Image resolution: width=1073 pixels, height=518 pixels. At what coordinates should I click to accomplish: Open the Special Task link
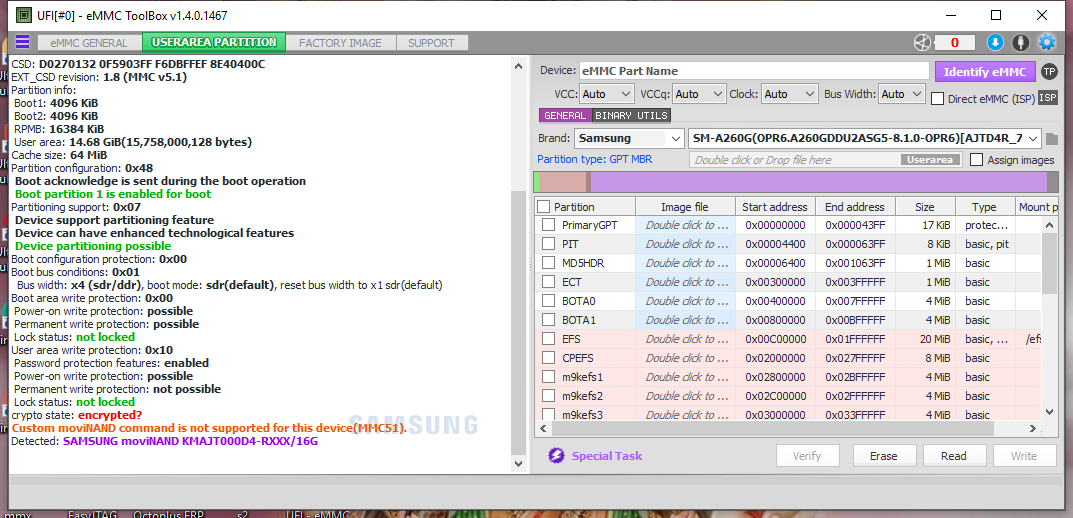point(607,456)
